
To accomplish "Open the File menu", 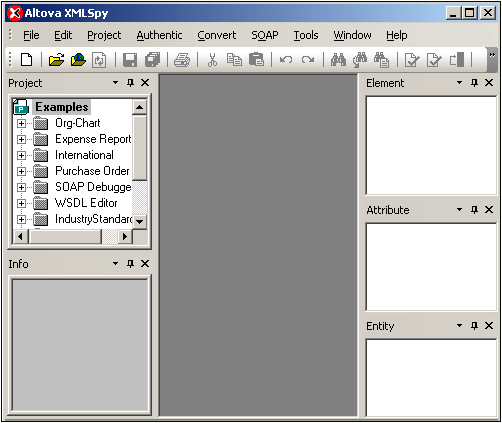I will (31, 35).
